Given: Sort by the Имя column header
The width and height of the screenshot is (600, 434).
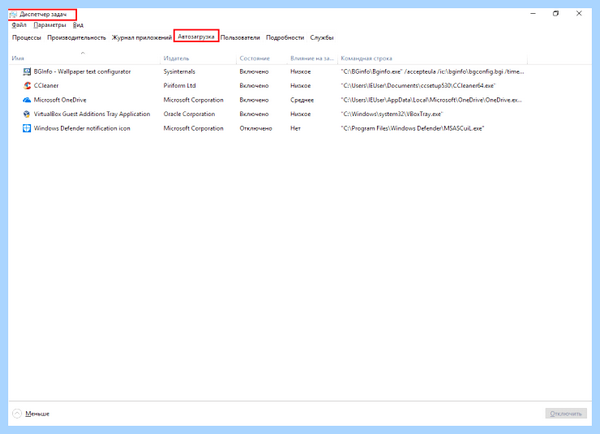Looking at the screenshot, I should tap(84, 58).
